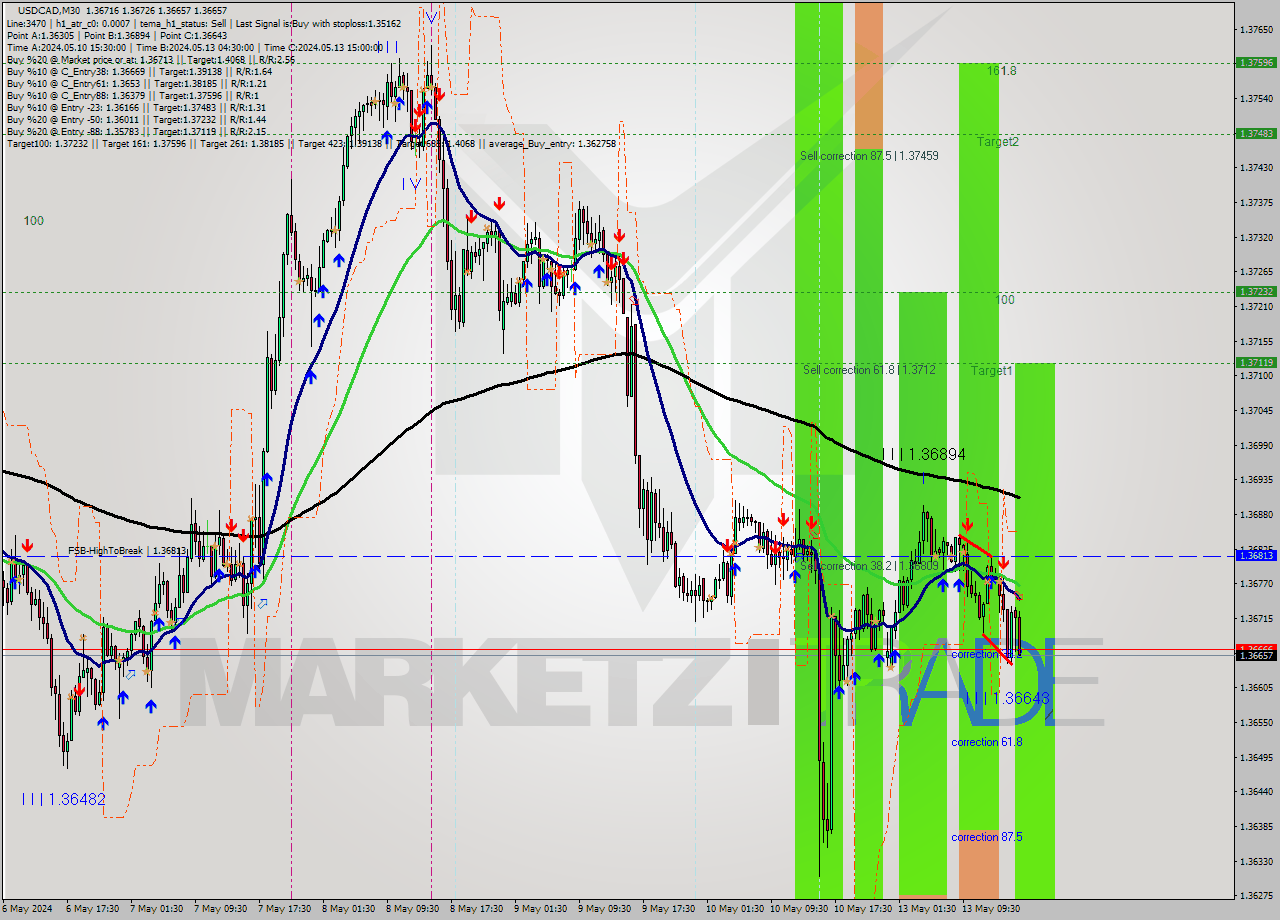Click the blue 1.36813 price tag
The width and height of the screenshot is (1280, 920).
pos(1256,556)
